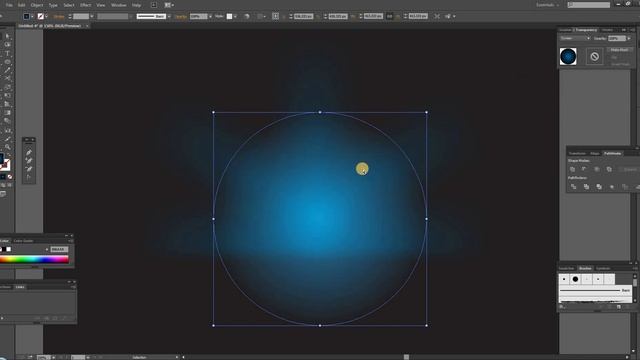Click the Crop pathfinder icon

pos(611,187)
